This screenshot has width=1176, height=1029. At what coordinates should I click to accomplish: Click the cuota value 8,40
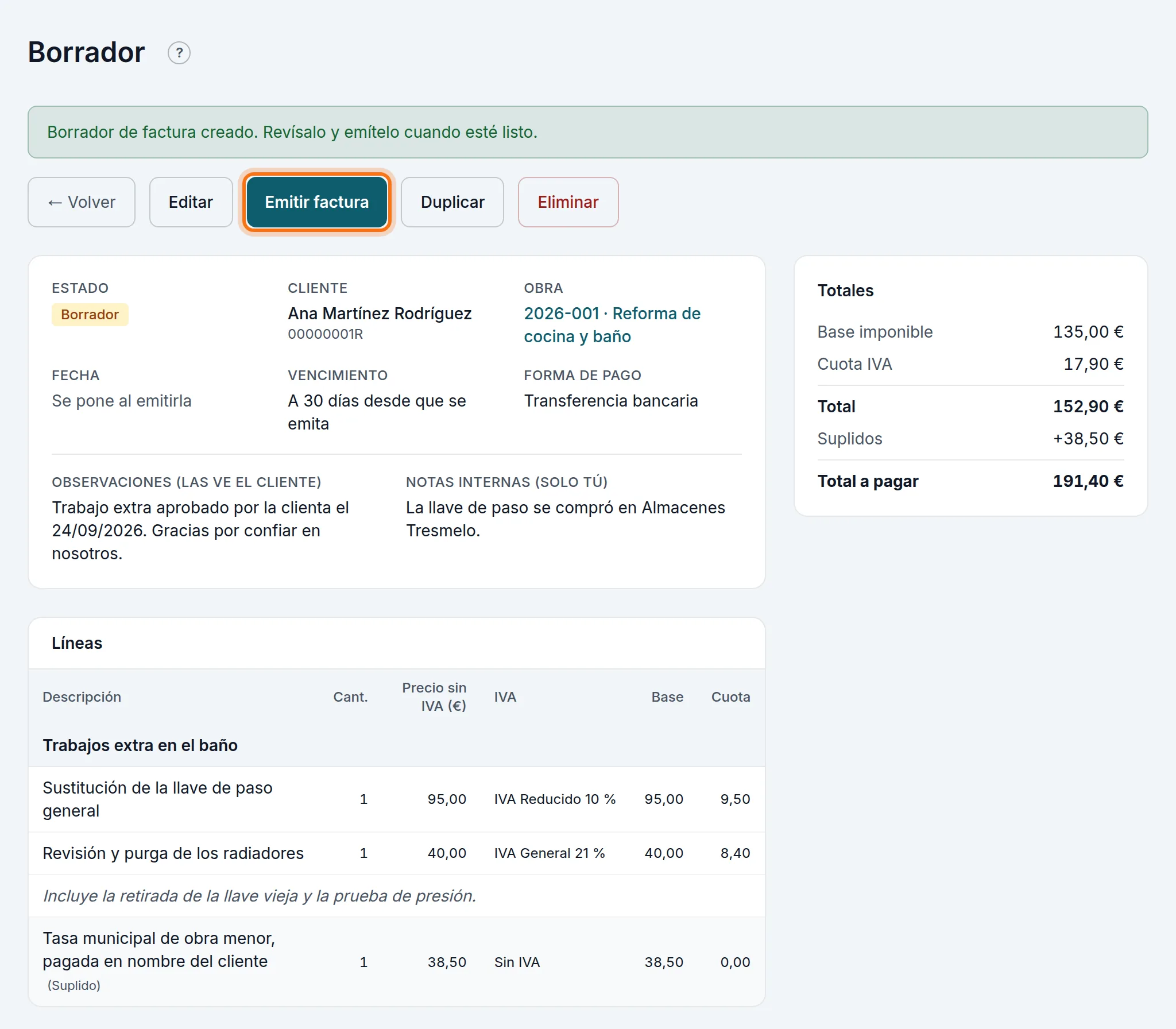[x=735, y=853]
